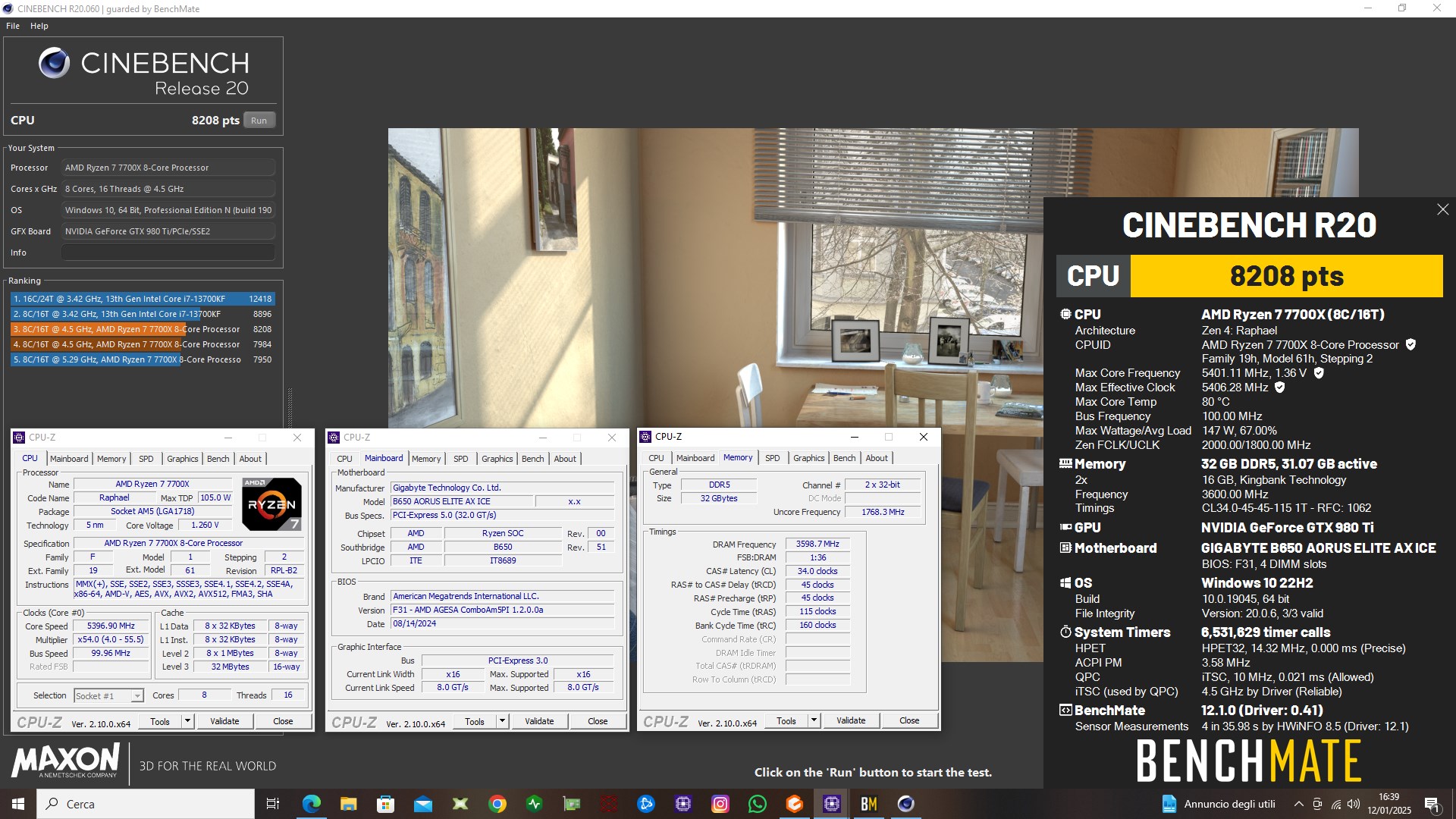Select ranking row 4 with score 7984

coord(143,344)
